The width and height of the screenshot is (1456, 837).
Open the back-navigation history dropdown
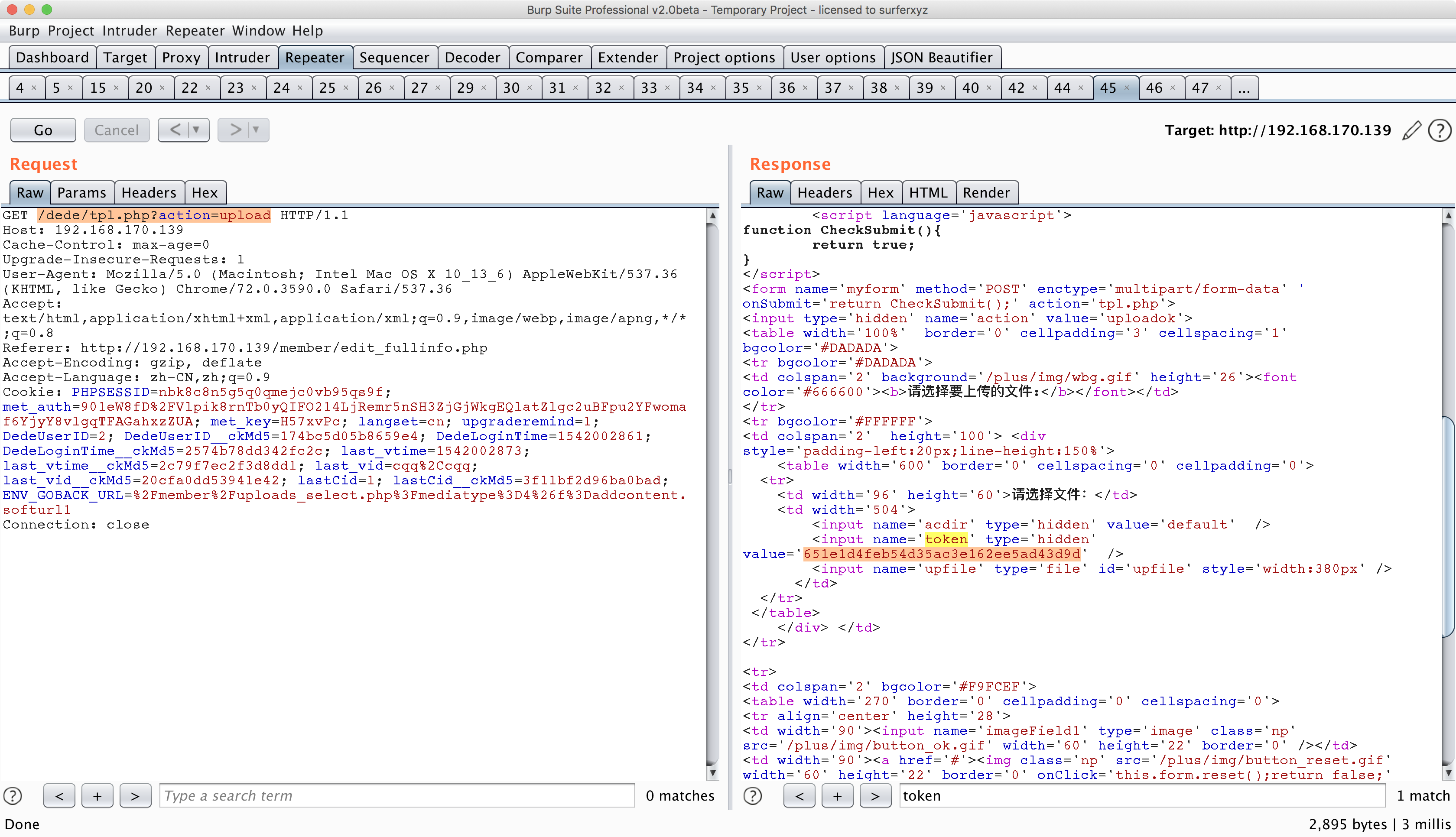195,130
